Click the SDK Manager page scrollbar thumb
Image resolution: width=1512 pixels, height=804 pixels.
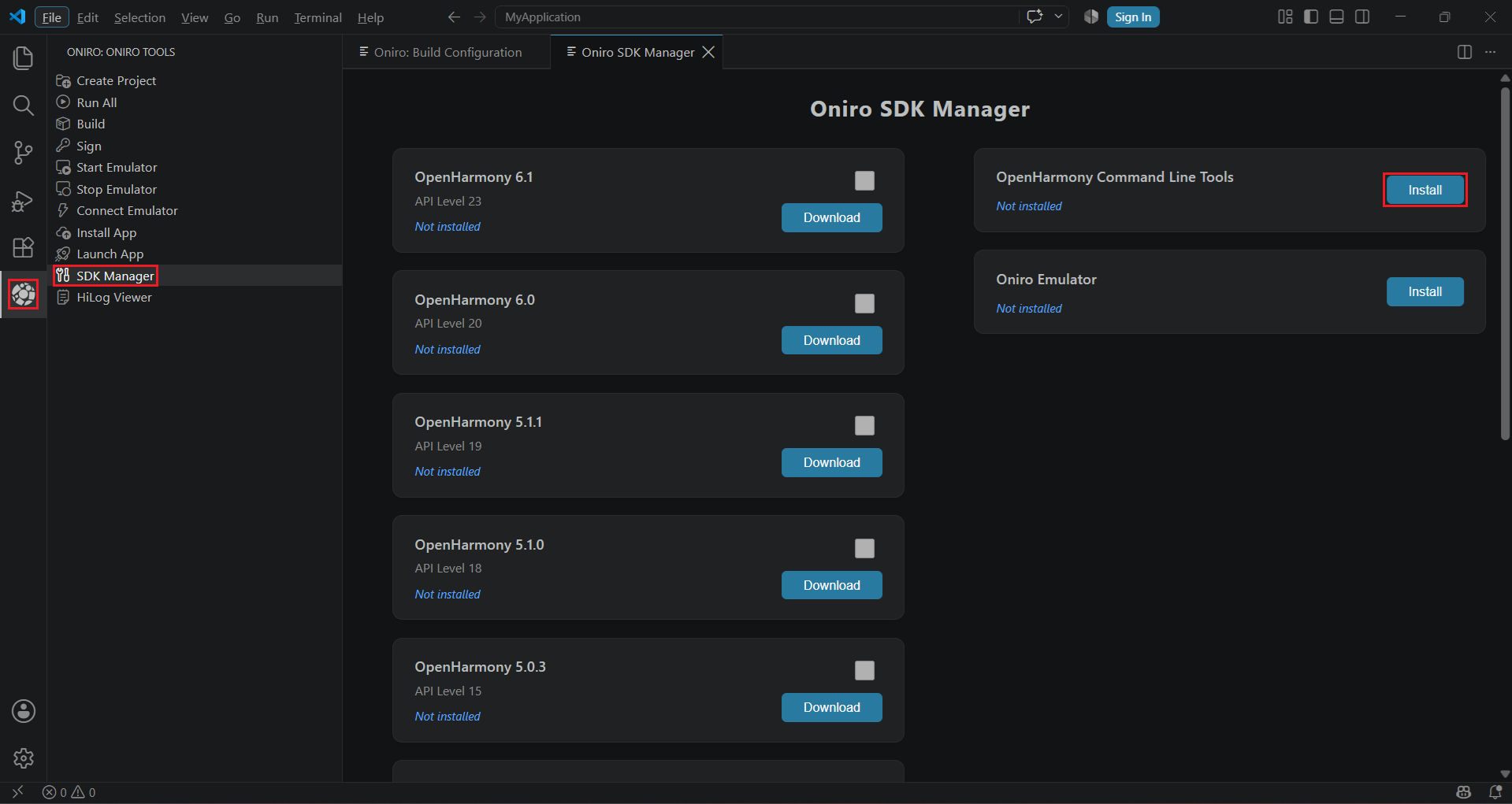(1505, 264)
